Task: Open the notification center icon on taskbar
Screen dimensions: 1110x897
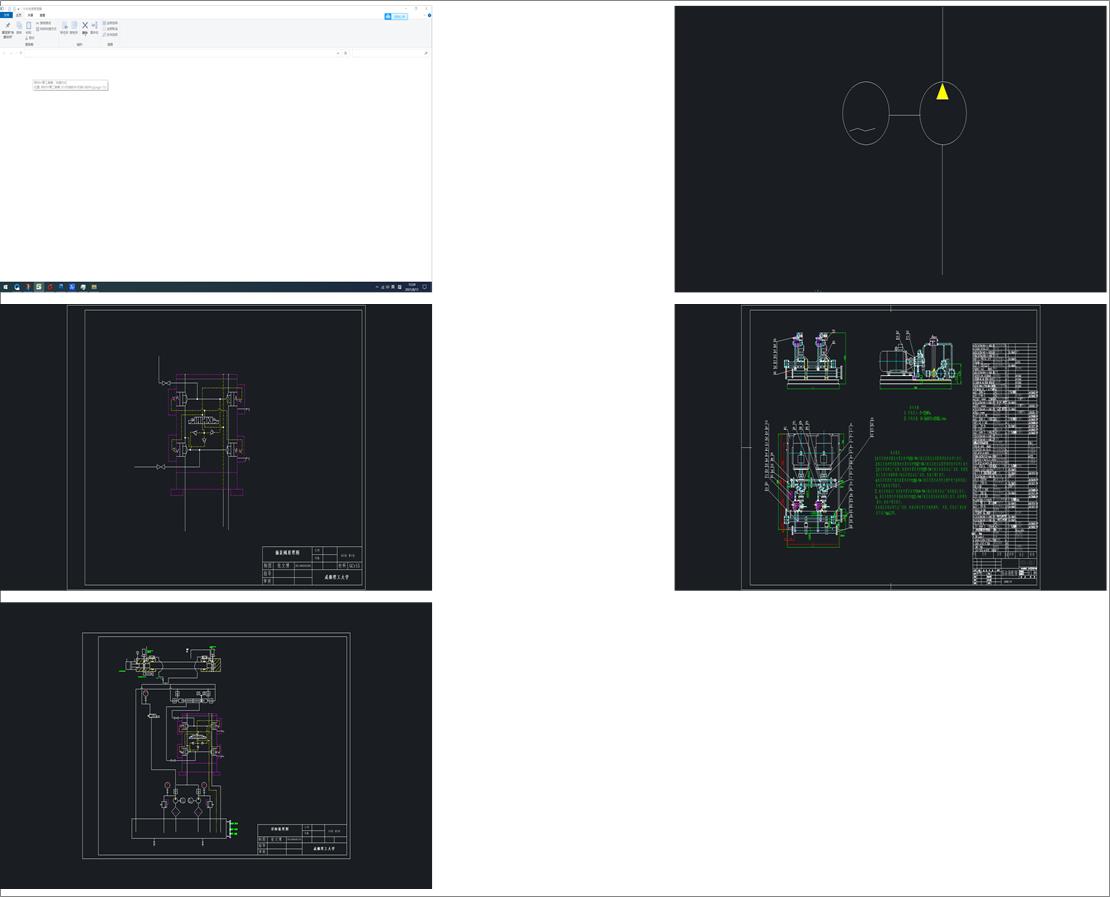Action: pos(425,287)
